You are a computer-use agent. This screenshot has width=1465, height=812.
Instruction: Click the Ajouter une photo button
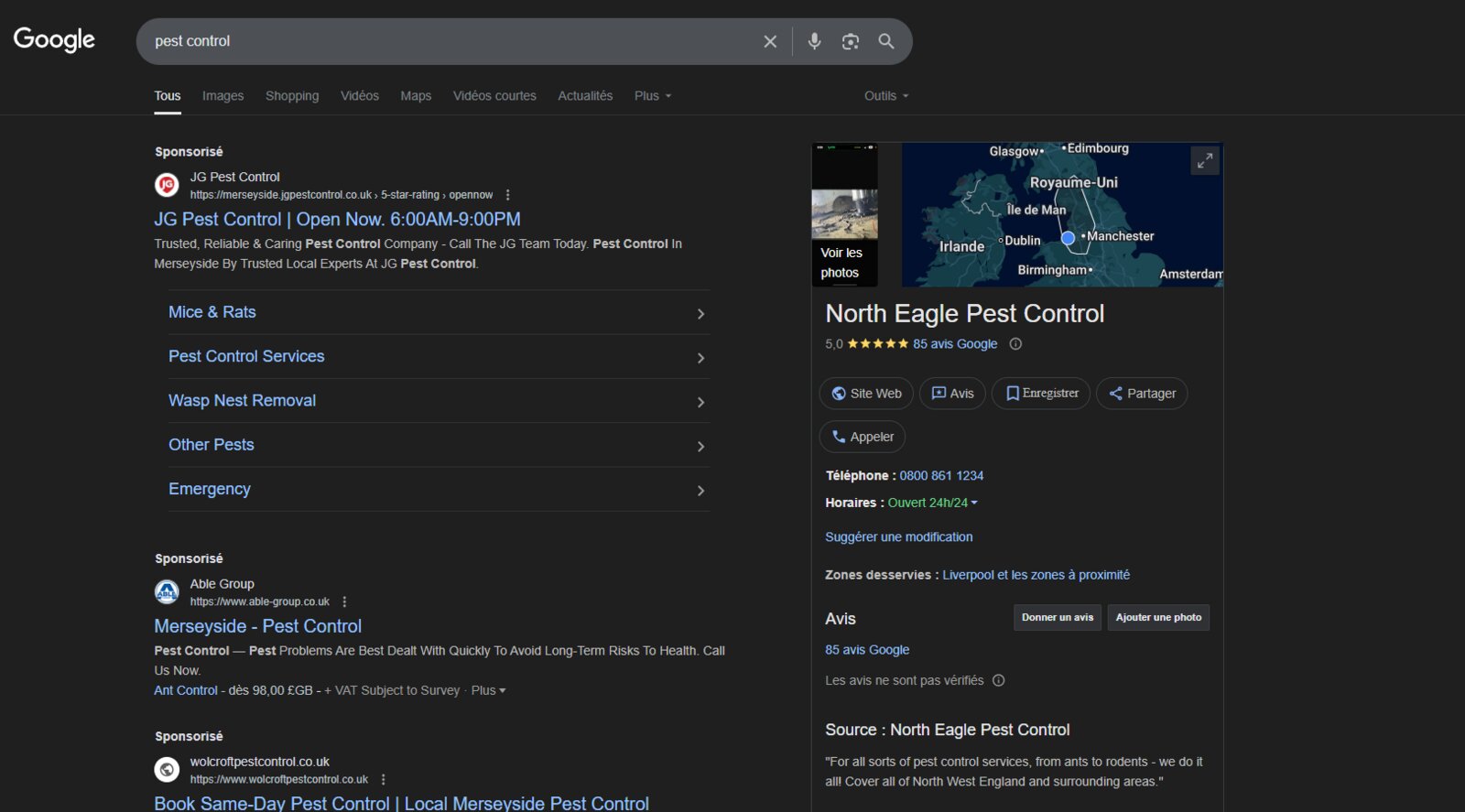1158,617
